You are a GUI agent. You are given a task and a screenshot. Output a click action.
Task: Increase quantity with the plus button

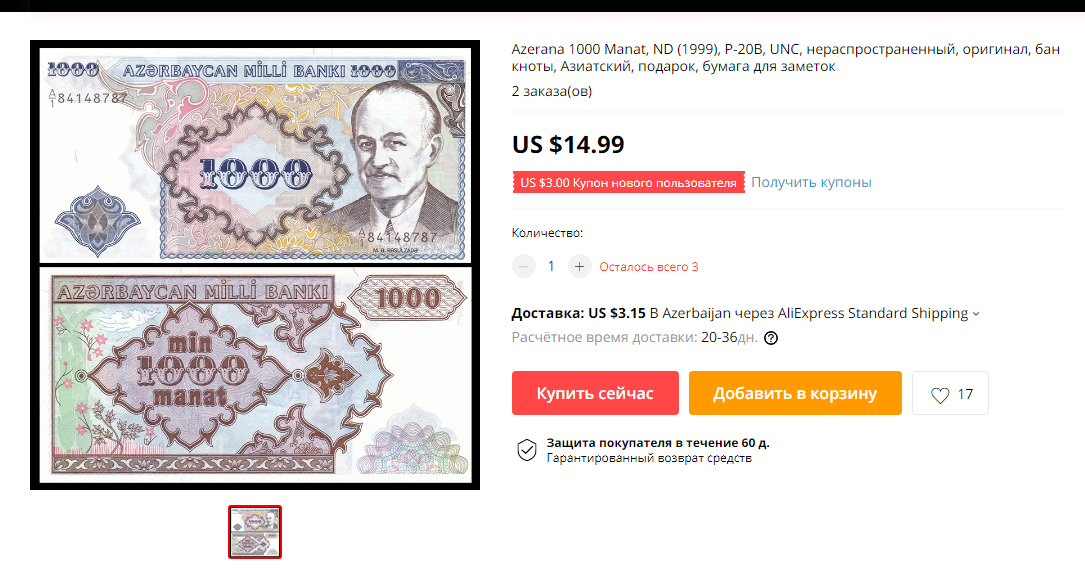[579, 266]
